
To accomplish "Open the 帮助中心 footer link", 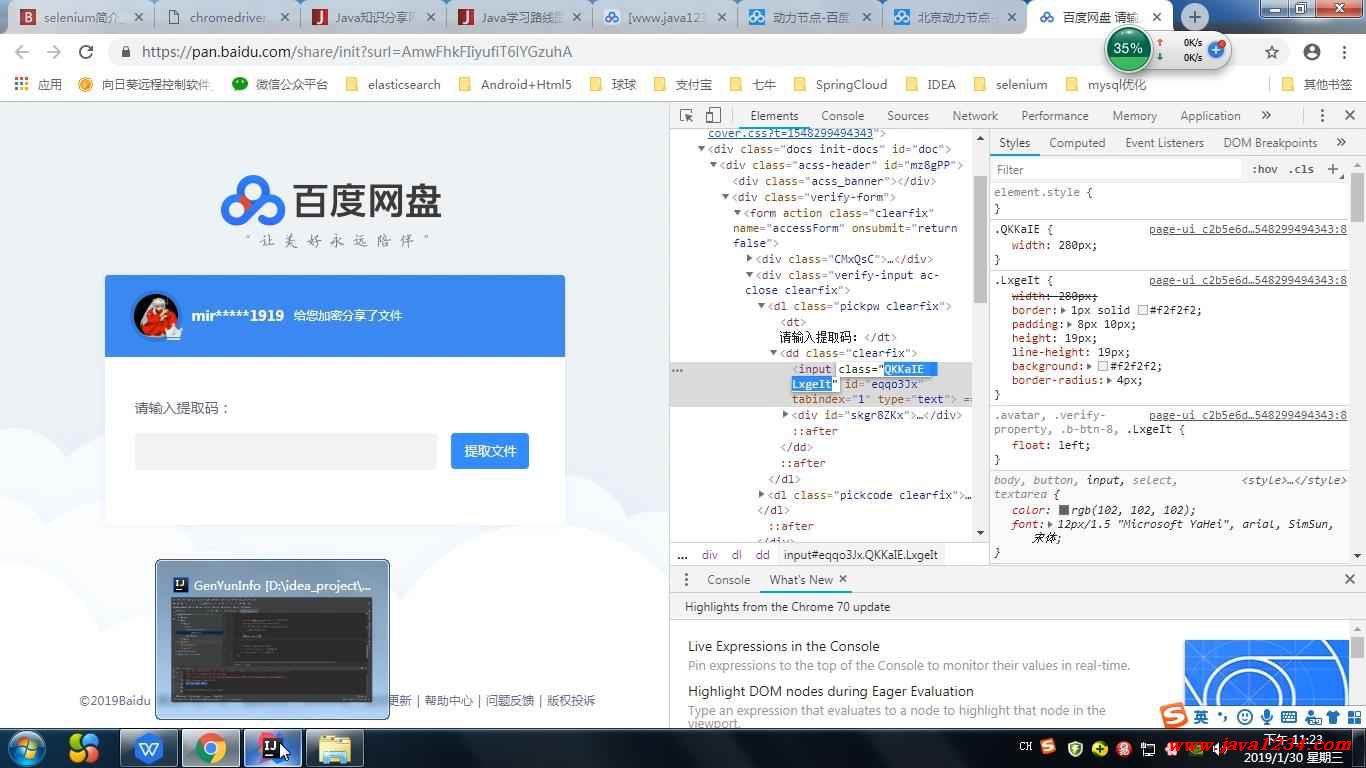I will click(448, 701).
